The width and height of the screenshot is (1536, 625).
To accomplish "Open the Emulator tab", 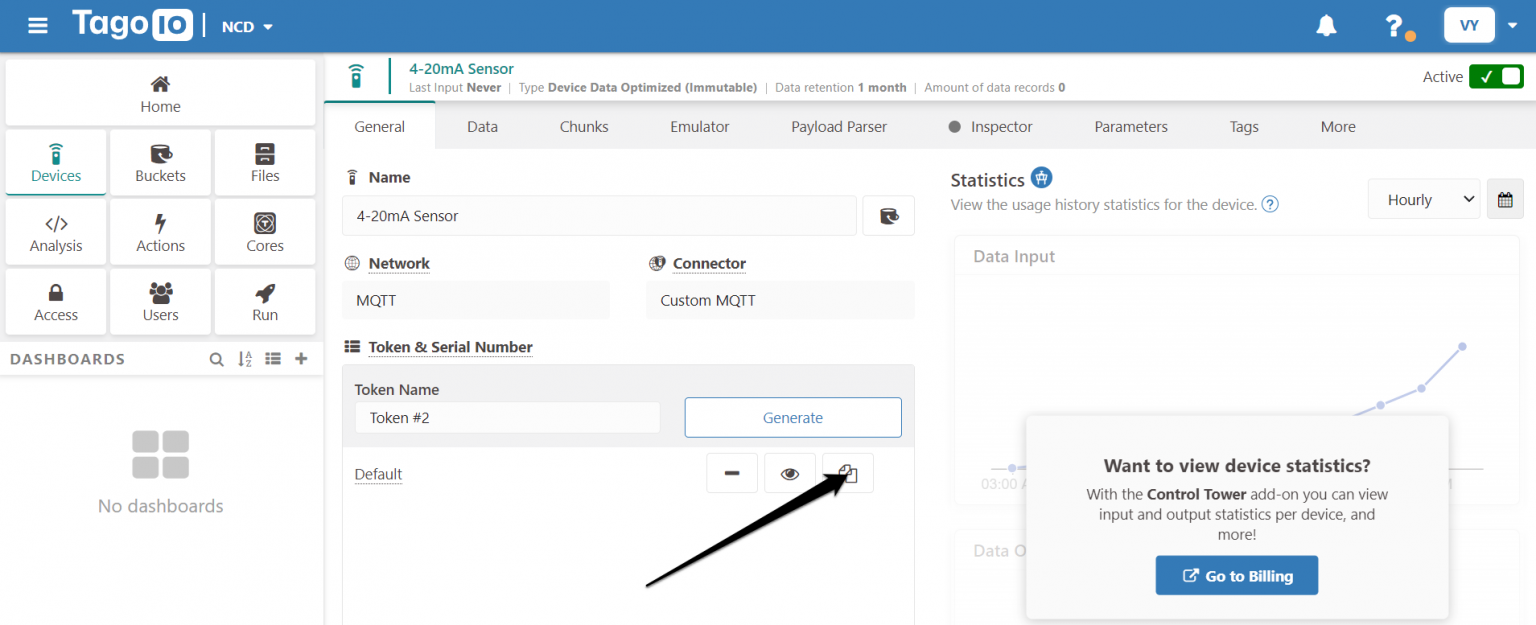I will pos(699,127).
